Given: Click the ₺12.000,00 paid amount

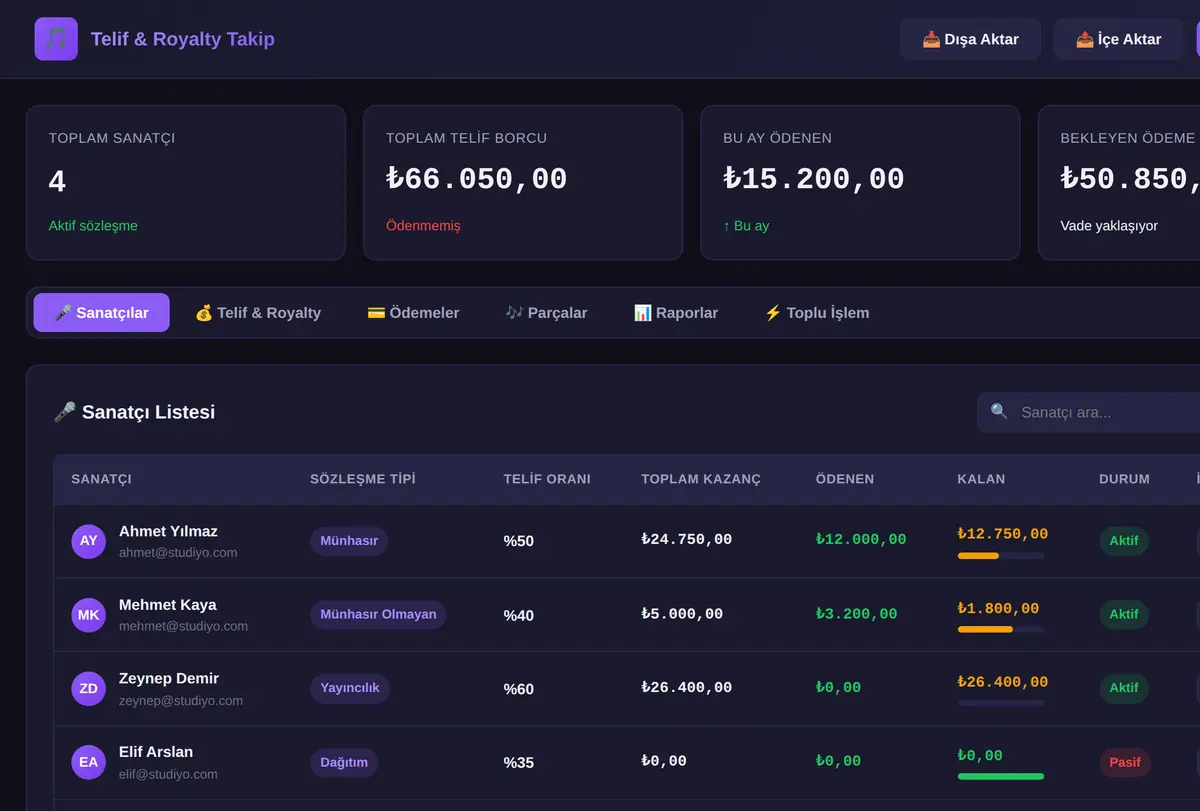Looking at the screenshot, I should (x=861, y=539).
